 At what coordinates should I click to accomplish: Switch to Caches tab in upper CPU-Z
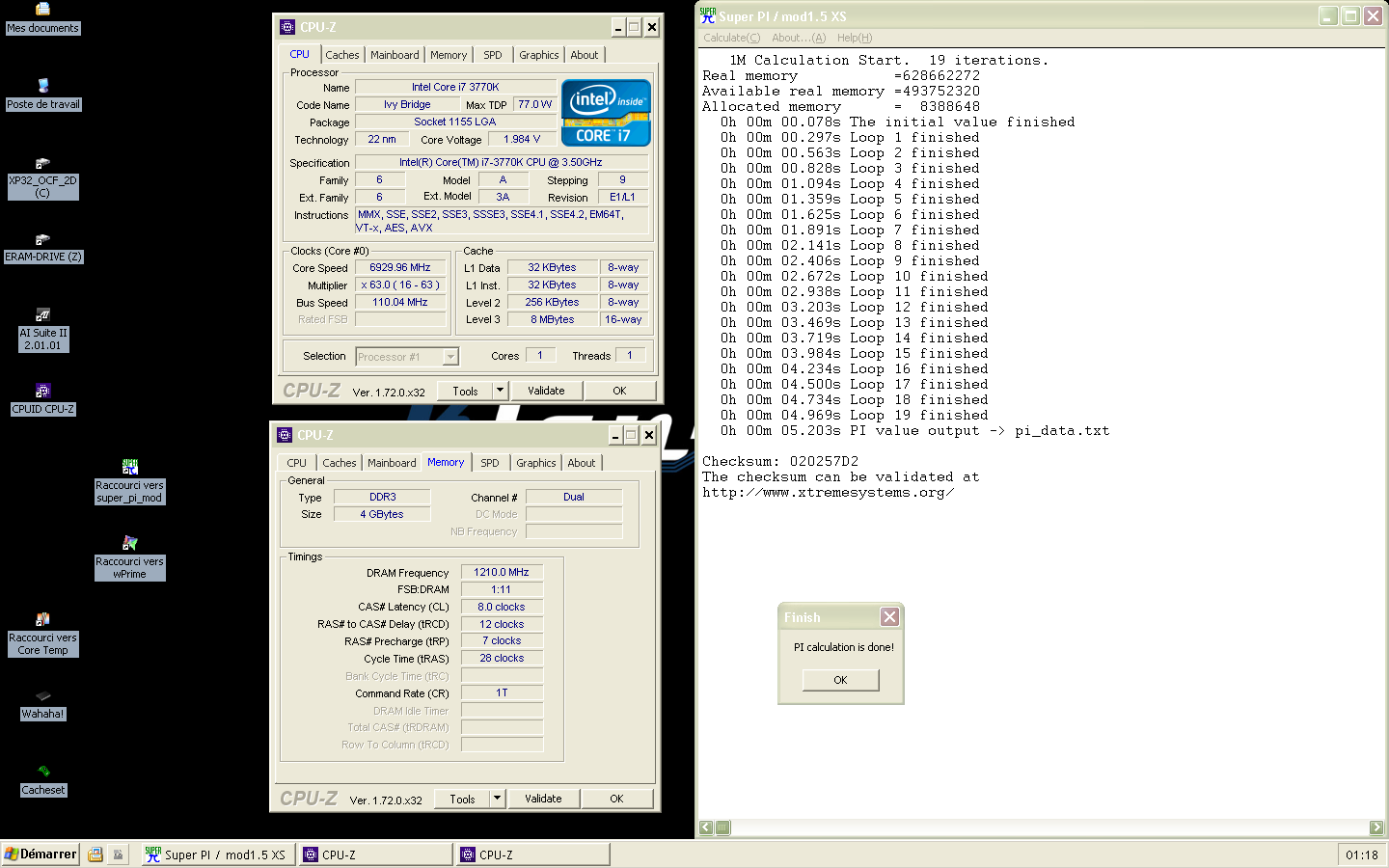[x=341, y=55]
